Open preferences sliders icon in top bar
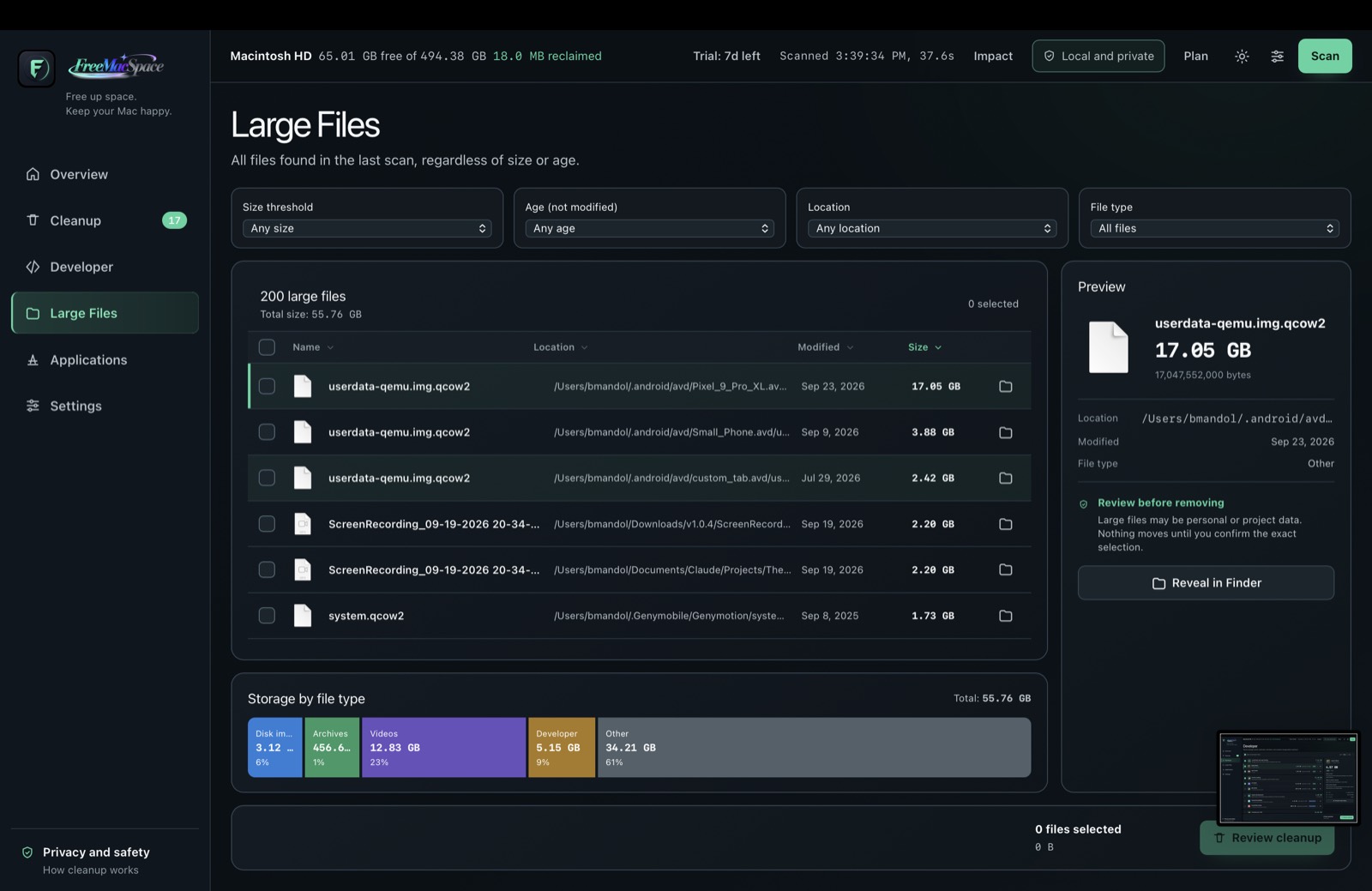 (1277, 57)
